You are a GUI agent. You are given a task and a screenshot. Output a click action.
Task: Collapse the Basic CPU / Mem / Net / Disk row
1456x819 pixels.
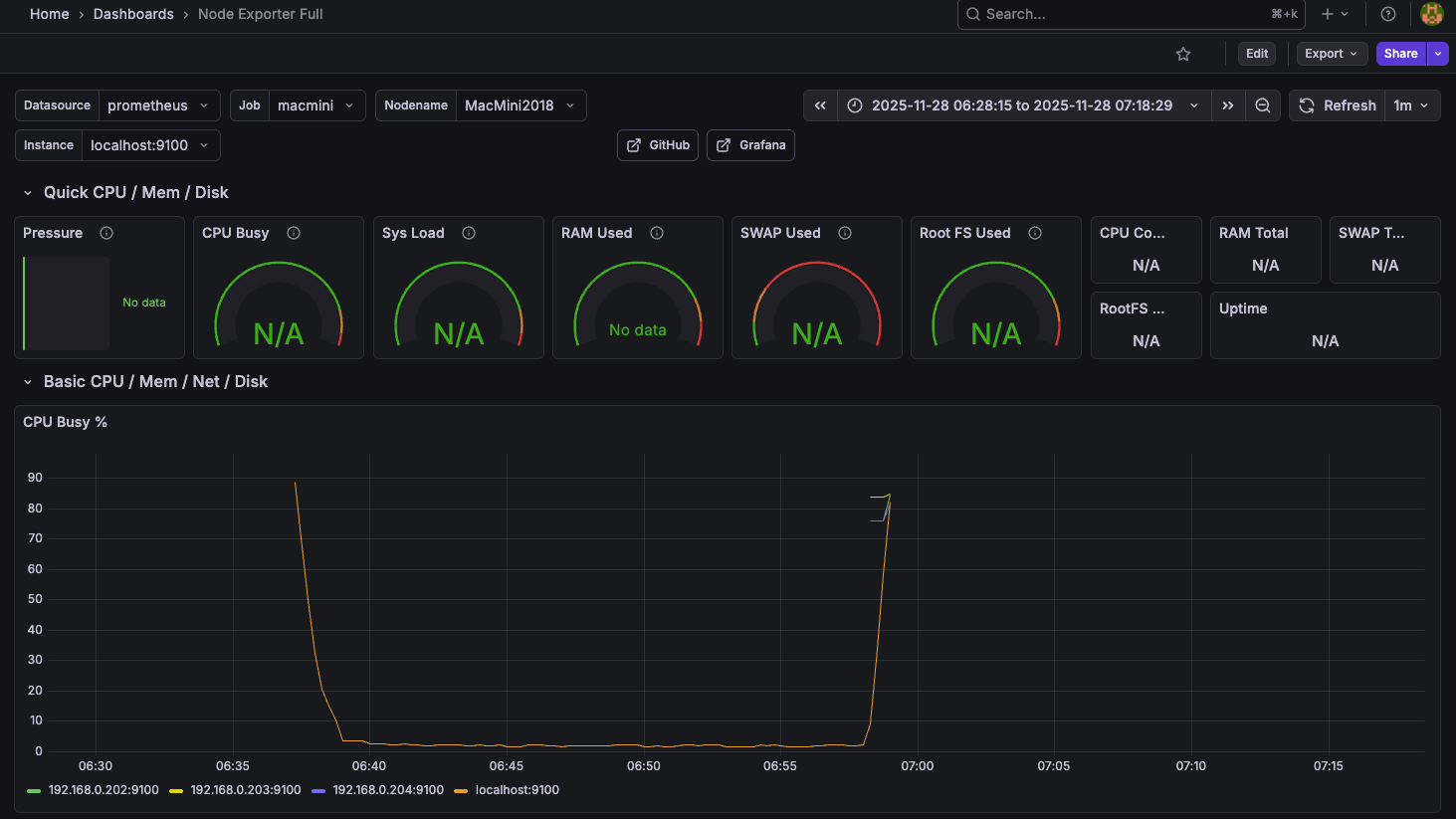(x=28, y=382)
